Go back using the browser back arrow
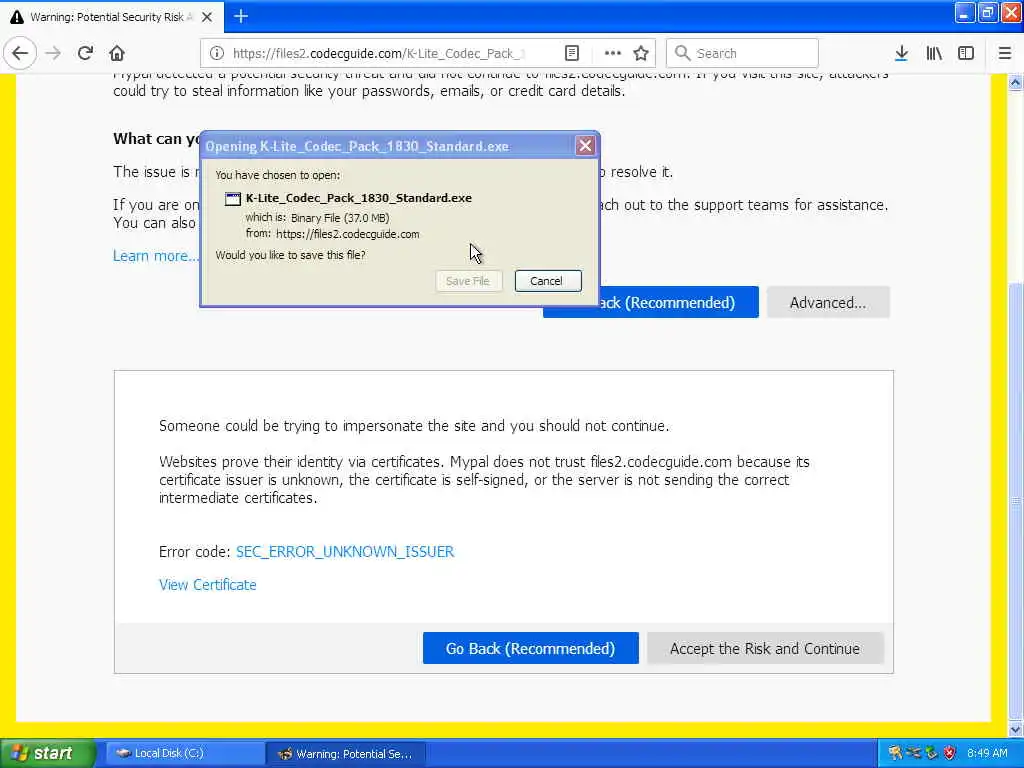This screenshot has width=1024, height=768. coord(20,53)
